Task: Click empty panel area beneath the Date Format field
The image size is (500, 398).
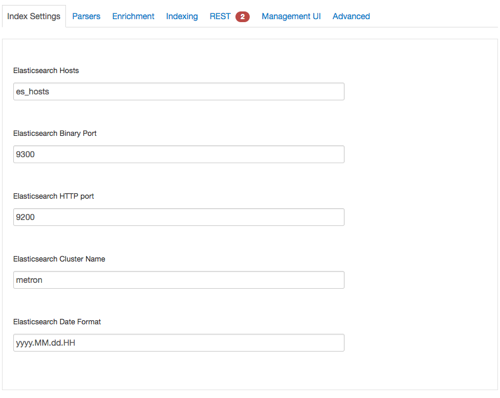Action: click(250, 371)
